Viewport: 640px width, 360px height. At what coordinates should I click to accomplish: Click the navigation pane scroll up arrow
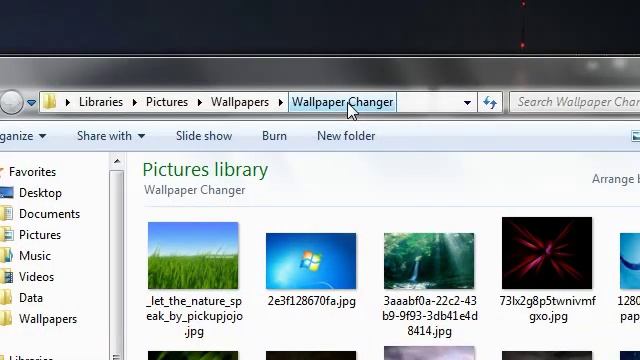tap(117, 161)
